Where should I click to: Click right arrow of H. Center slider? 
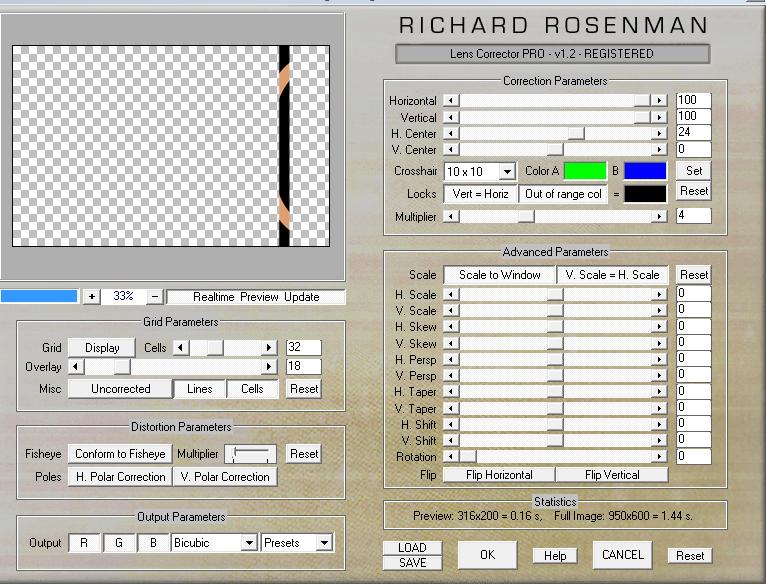pyautogui.click(x=659, y=133)
